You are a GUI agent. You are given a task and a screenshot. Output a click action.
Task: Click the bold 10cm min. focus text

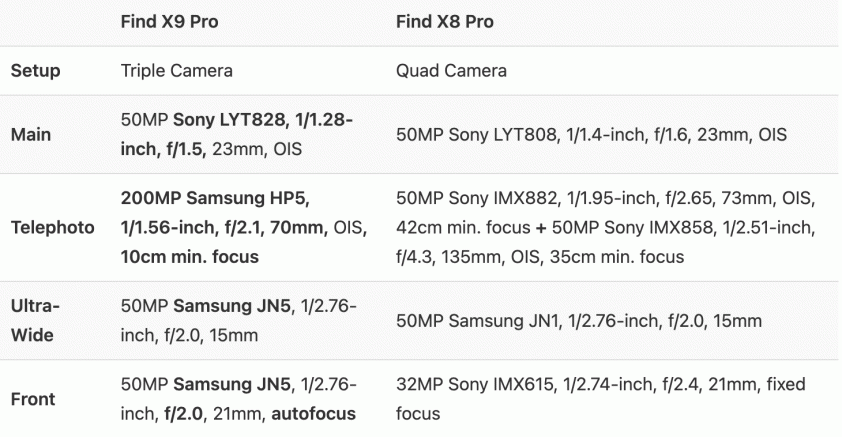pos(190,257)
